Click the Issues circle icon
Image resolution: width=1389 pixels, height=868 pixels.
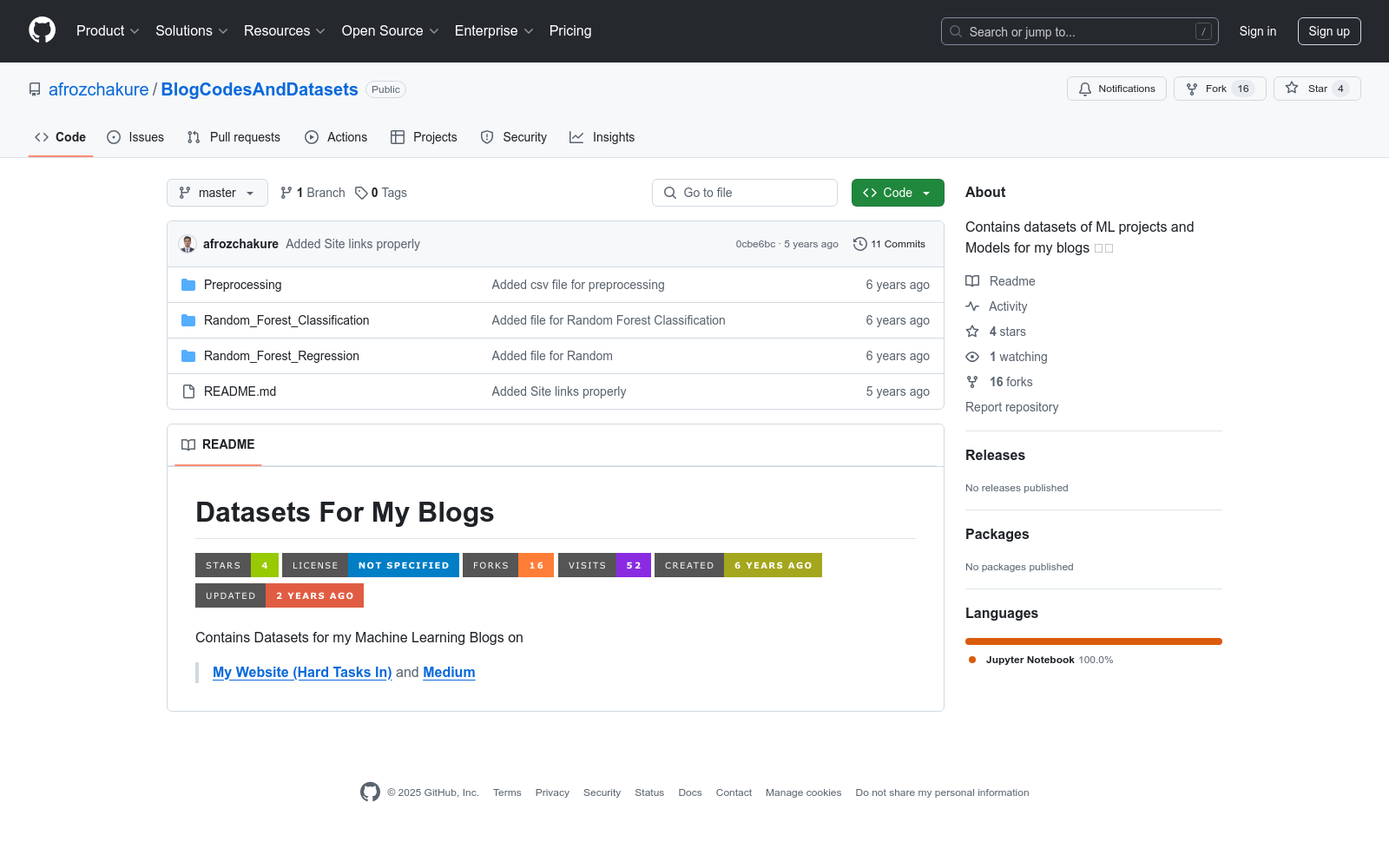pyautogui.click(x=114, y=137)
